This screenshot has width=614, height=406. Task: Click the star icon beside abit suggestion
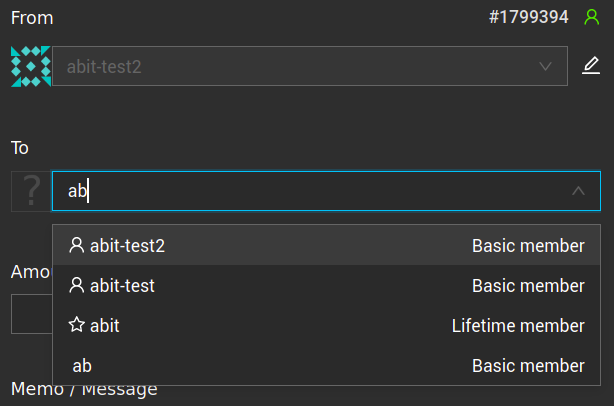point(76,326)
